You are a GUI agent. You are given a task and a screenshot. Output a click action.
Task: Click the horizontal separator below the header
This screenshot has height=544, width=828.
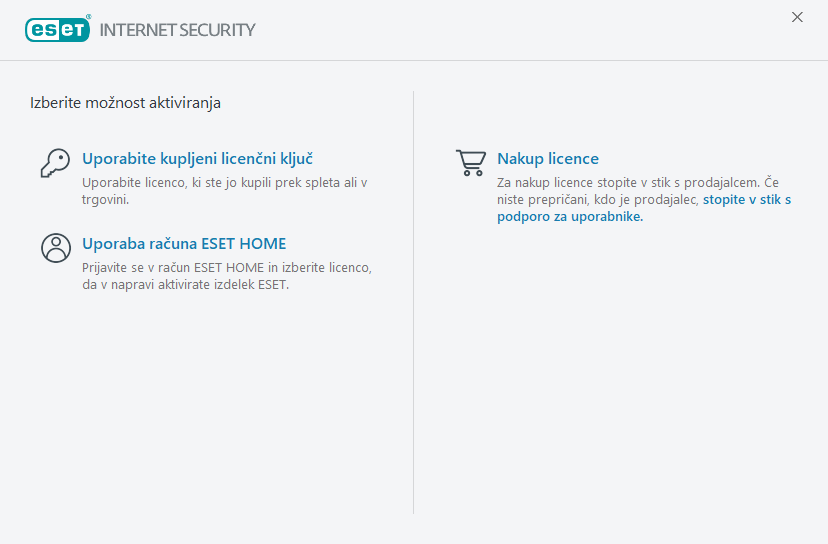coord(414,60)
